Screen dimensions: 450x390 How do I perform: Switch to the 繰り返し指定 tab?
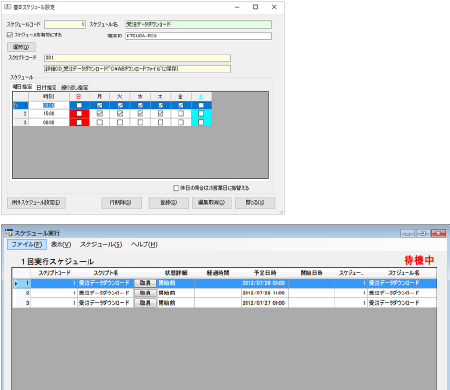click(x=74, y=87)
